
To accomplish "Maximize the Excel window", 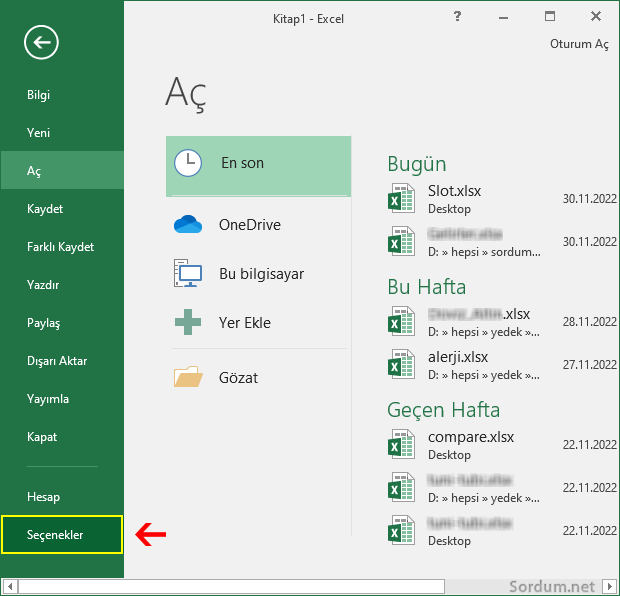I will pyautogui.click(x=550, y=16).
